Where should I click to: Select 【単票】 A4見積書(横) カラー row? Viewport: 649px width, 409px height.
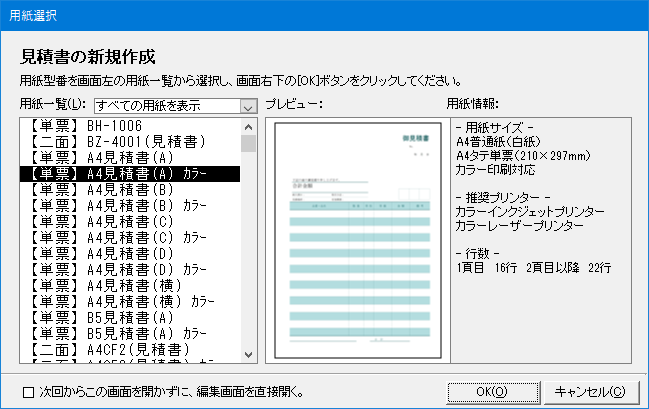pyautogui.click(x=130, y=302)
